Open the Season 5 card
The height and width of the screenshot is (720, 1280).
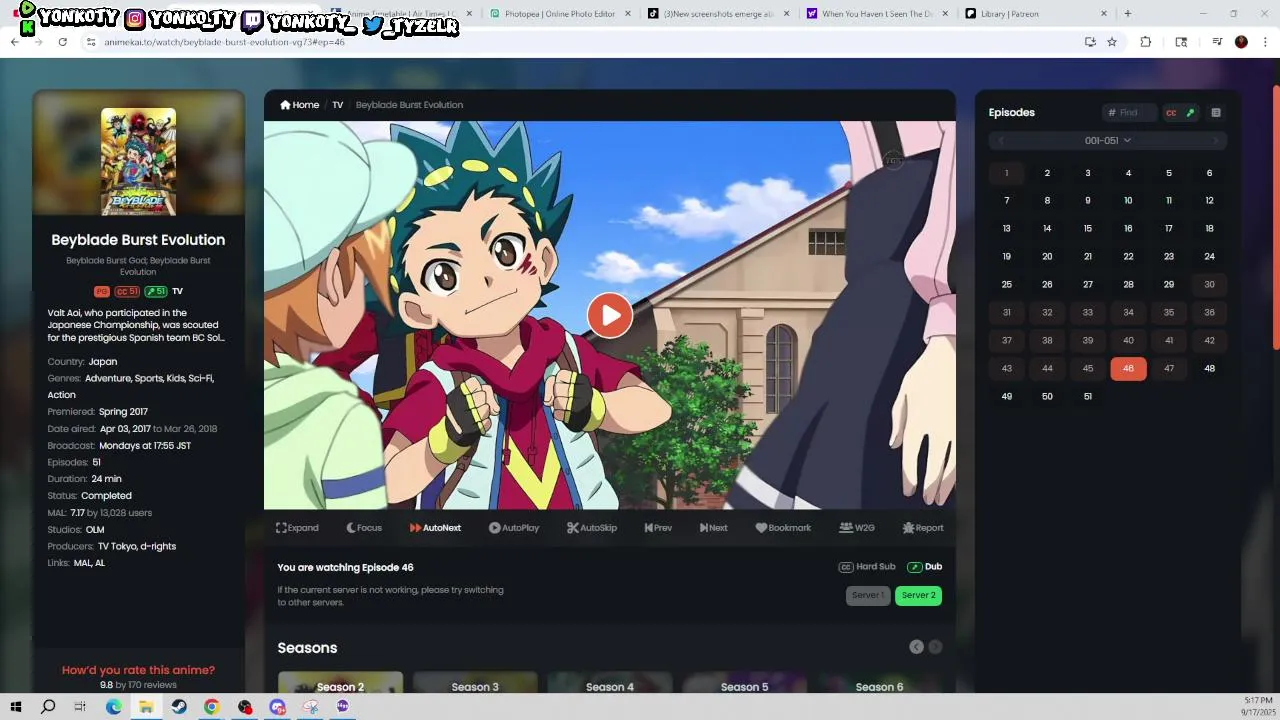point(744,683)
